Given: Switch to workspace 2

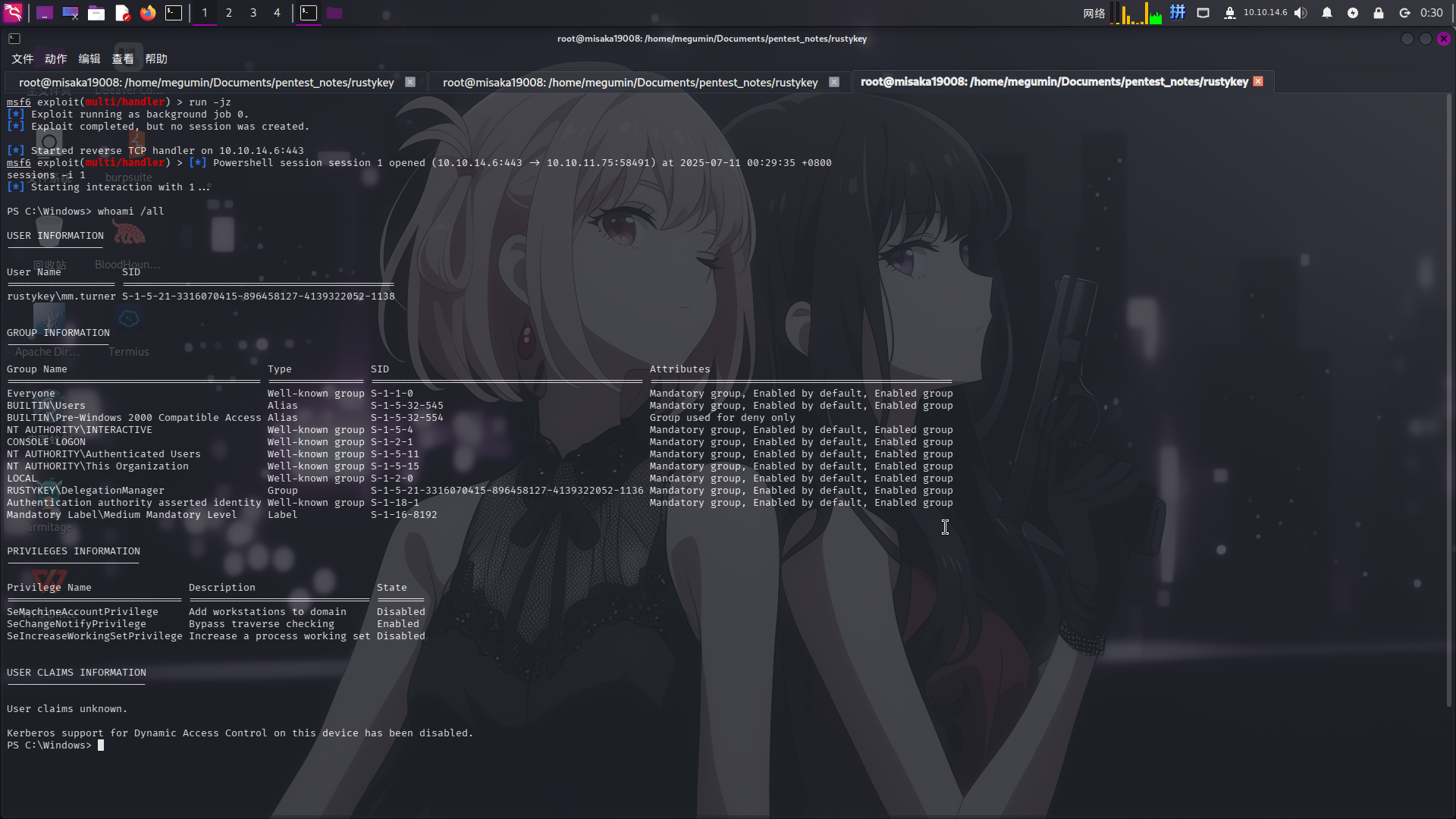Looking at the screenshot, I should 229,13.
